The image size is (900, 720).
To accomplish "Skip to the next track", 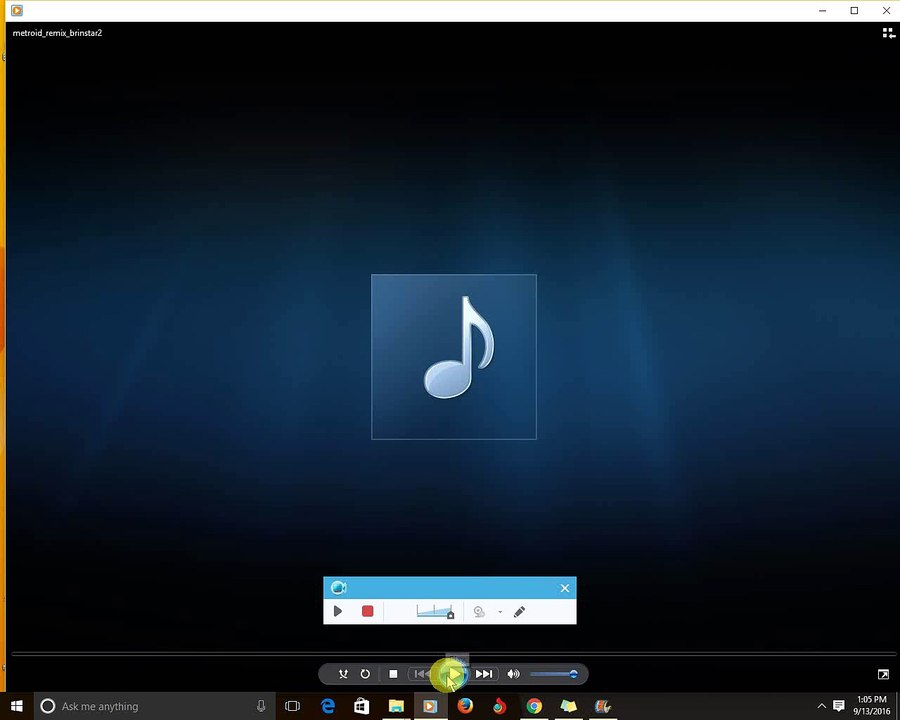I will (x=484, y=674).
